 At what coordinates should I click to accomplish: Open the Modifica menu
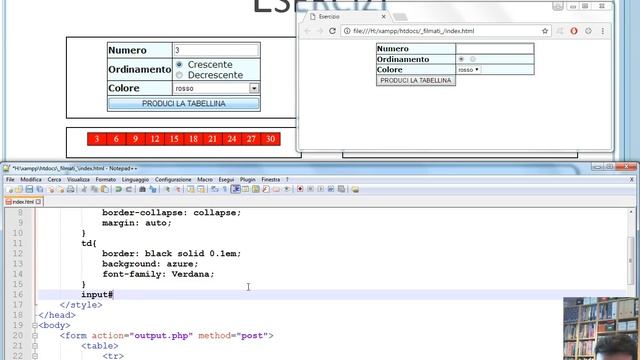click(31, 180)
